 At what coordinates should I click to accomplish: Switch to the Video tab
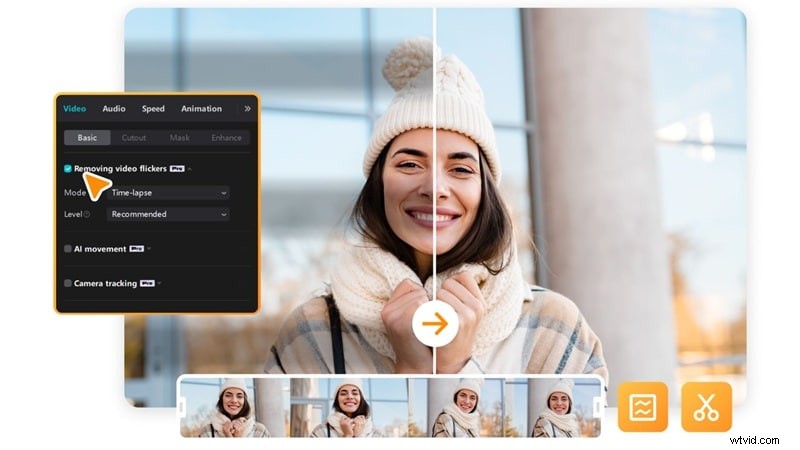tap(74, 109)
